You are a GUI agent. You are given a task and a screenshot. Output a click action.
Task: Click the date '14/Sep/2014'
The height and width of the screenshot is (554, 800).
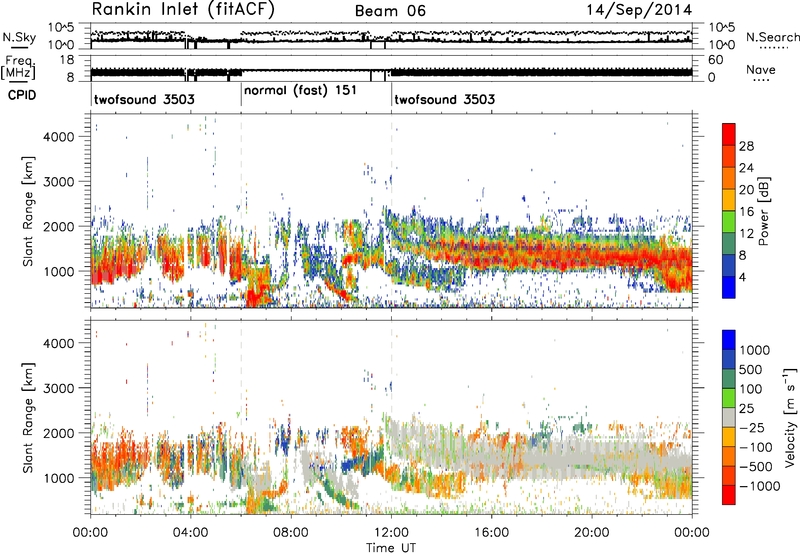(x=639, y=10)
